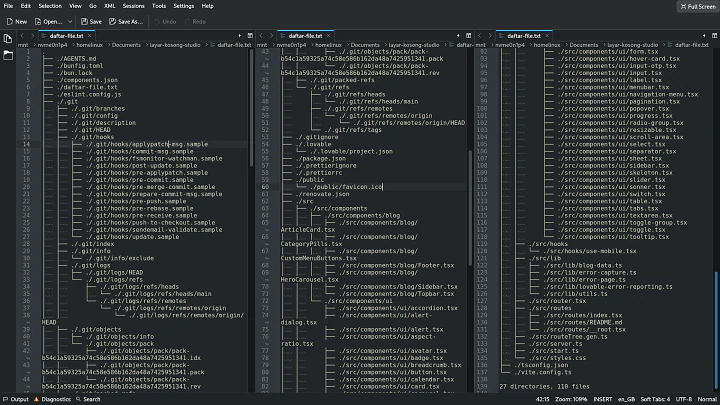
Task: Open left pane quick-open tab arrow
Action: click(x=239, y=36)
